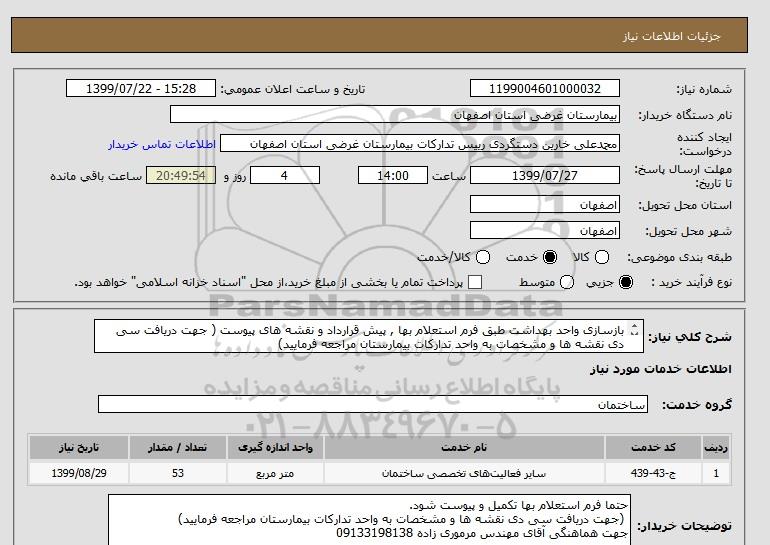Click the scroll stepper in the شرح کلی نیاز box
The width and height of the screenshot is (770, 545).
pos(635,330)
